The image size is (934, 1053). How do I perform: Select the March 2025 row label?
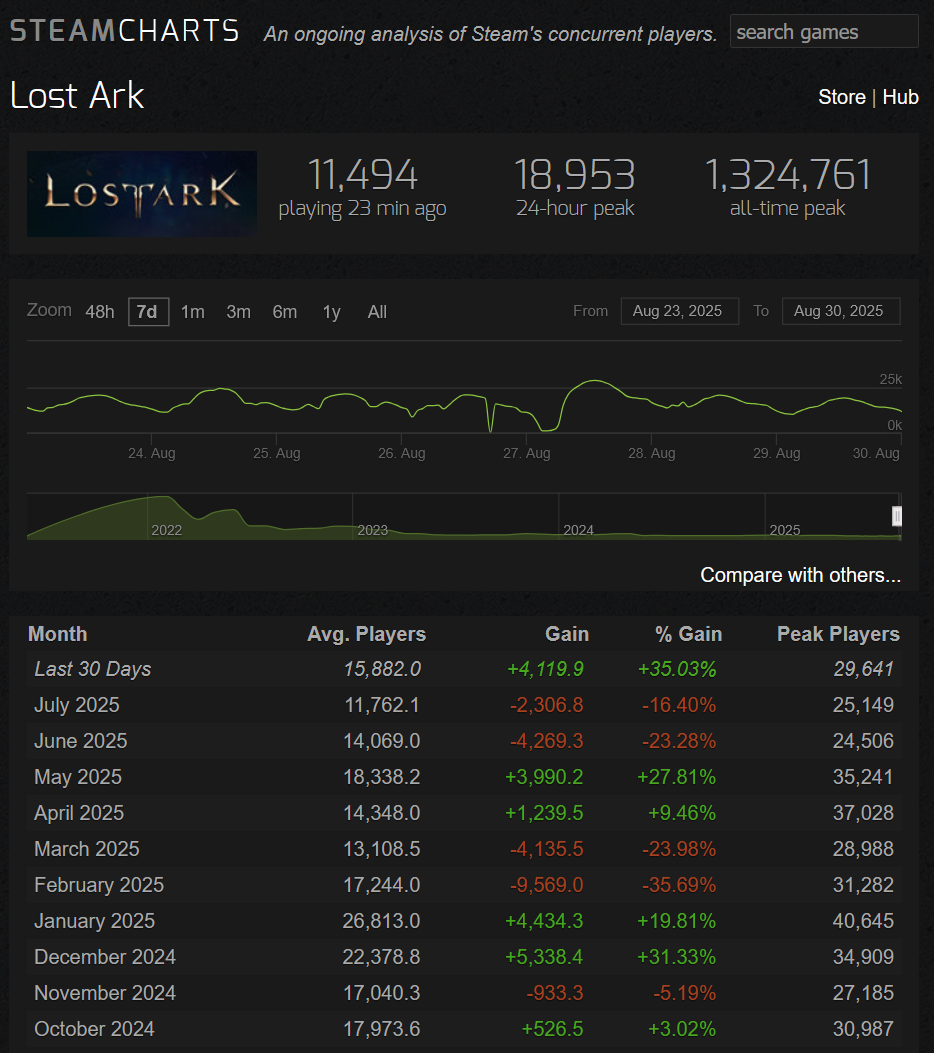(87, 849)
